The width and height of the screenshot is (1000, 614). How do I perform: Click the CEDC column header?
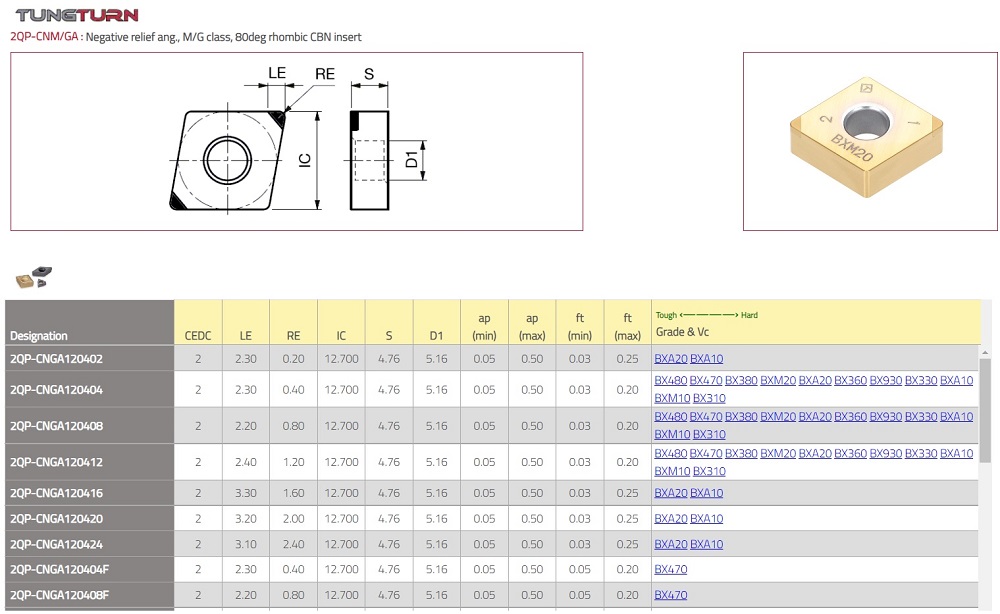coord(198,323)
